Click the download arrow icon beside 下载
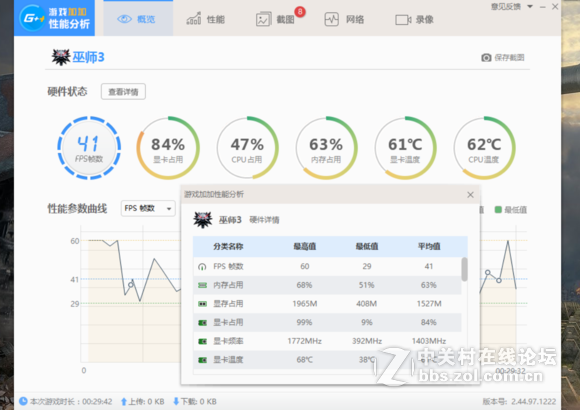Image resolution: width=580 pixels, height=410 pixels. click(176, 401)
